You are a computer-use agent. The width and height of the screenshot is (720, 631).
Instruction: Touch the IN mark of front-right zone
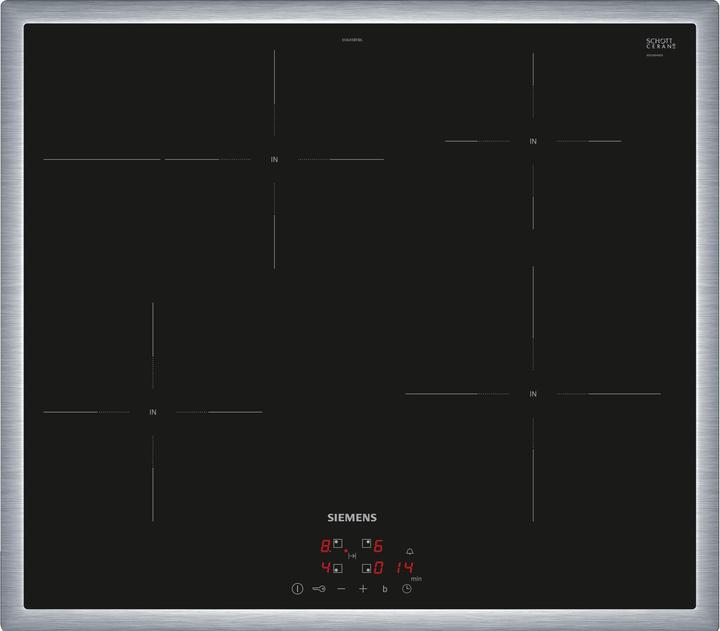pyautogui.click(x=533, y=394)
